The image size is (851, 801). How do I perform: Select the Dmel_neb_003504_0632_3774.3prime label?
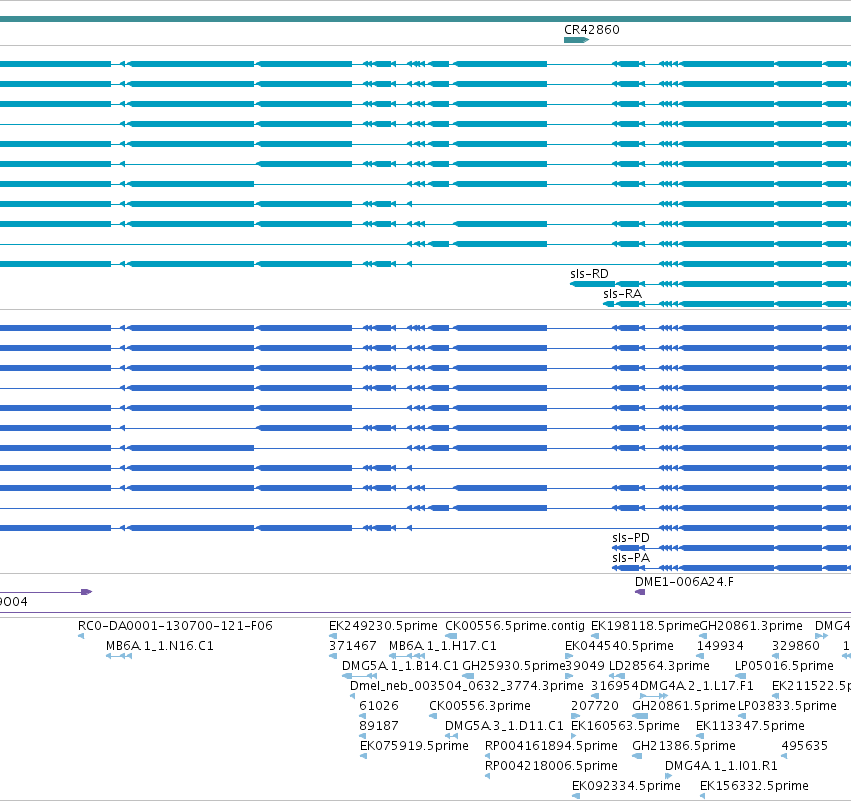click(467, 686)
